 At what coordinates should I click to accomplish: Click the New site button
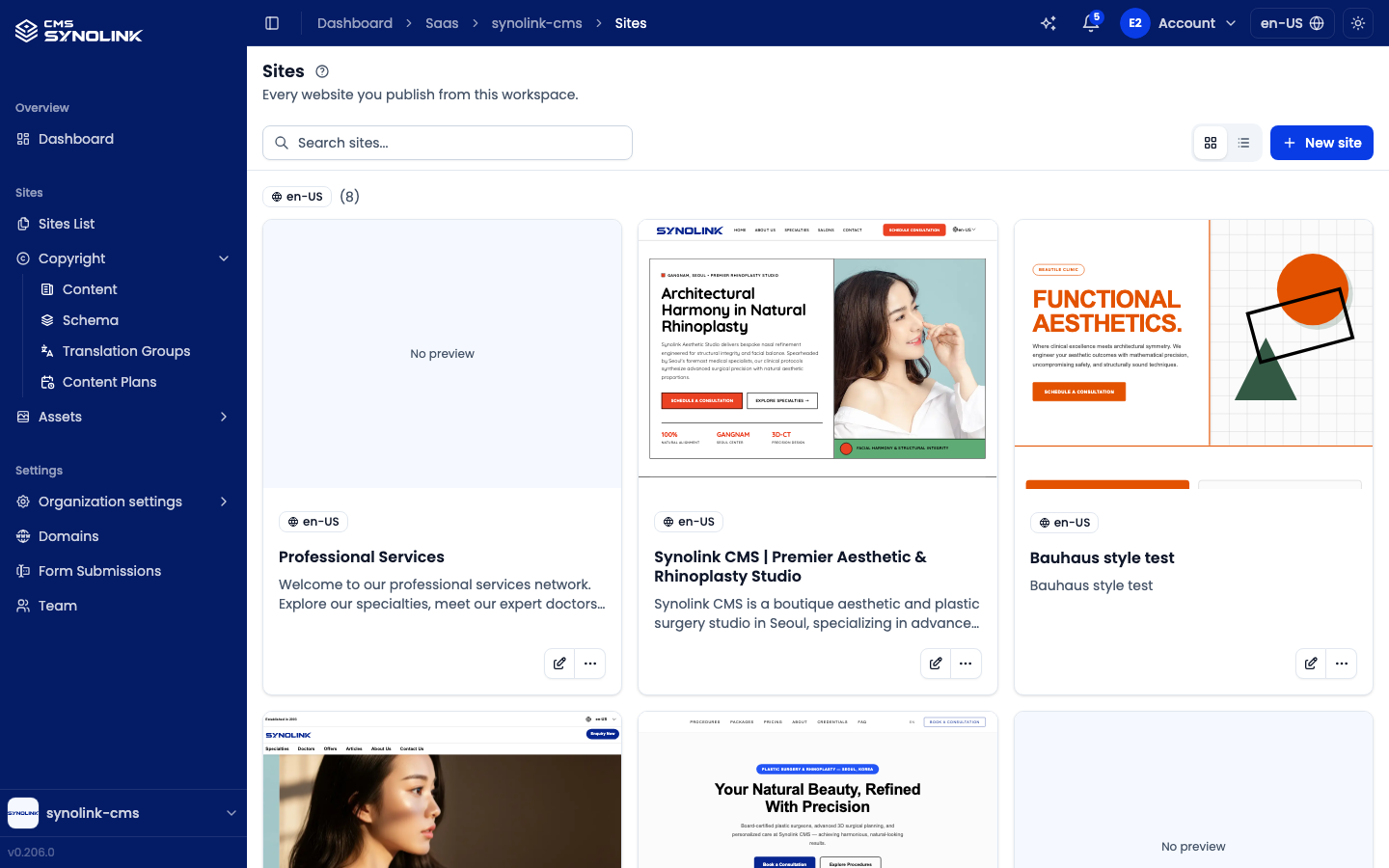pos(1321,143)
